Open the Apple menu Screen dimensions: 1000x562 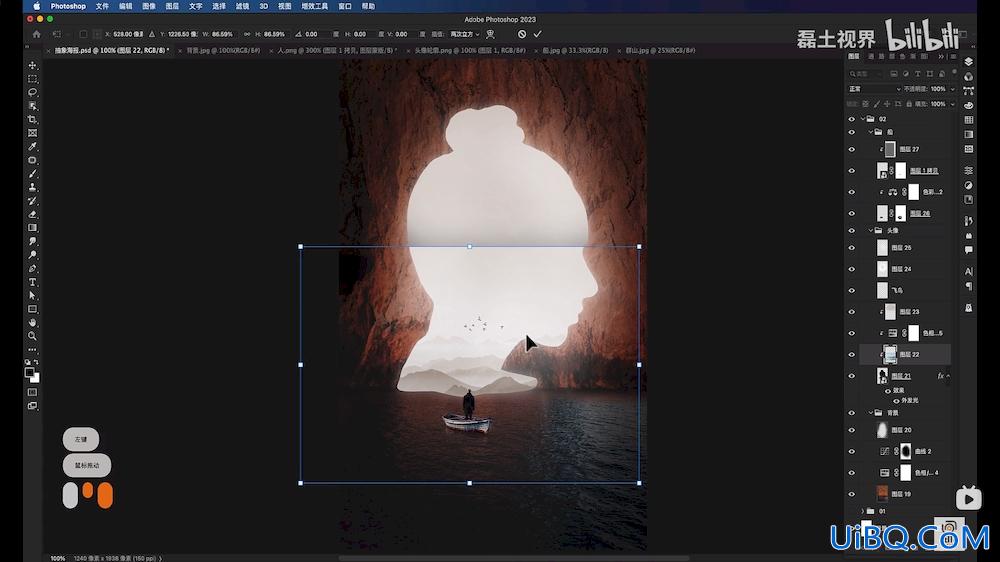coord(36,6)
